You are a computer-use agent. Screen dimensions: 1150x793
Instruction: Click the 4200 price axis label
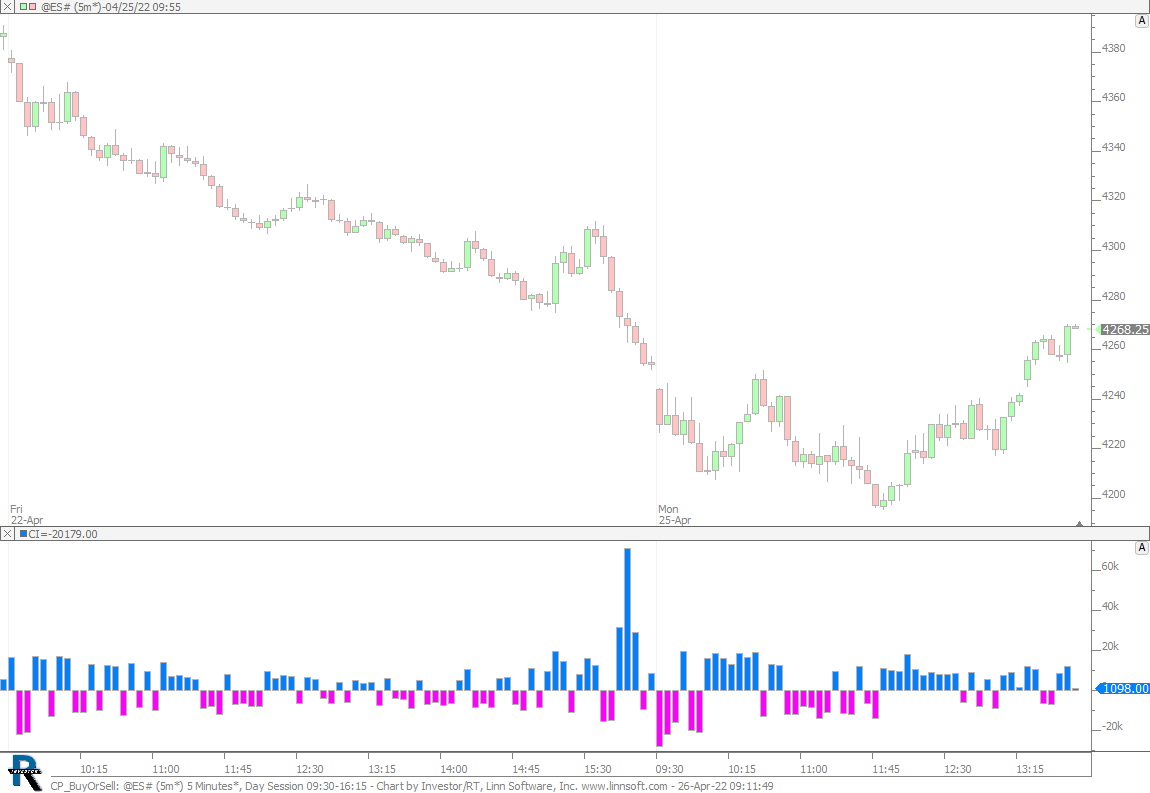click(x=1113, y=494)
